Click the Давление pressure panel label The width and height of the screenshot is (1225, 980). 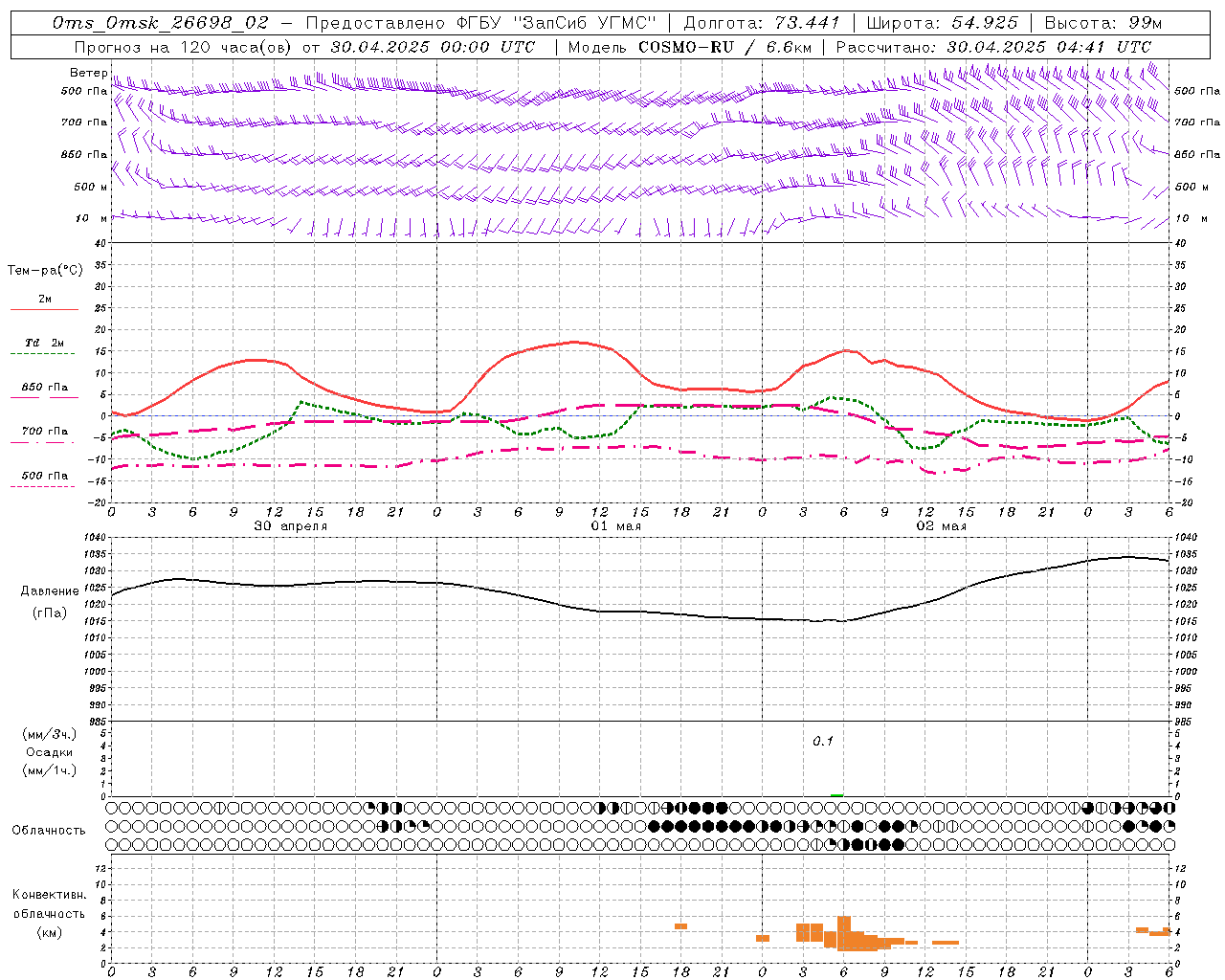pos(50,591)
